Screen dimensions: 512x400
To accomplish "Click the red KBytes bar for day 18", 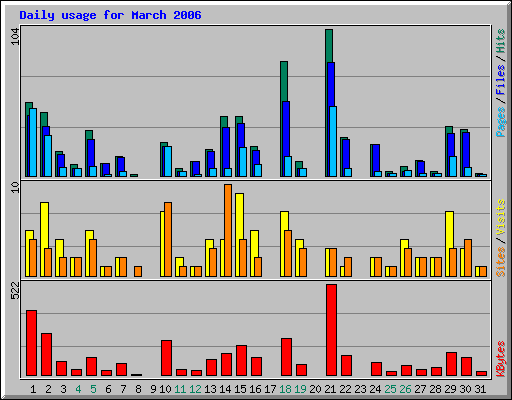I will point(286,357).
